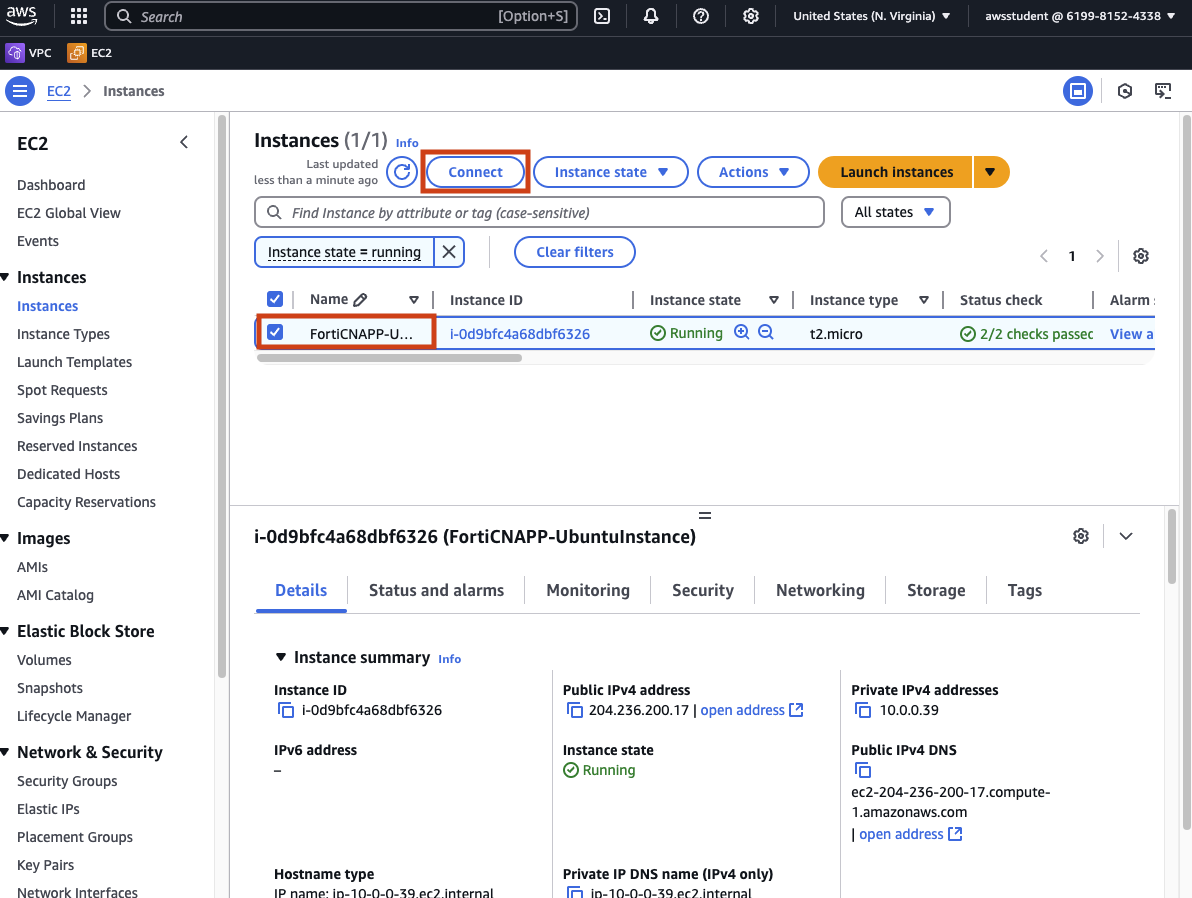1192x898 pixels.
Task: Switch to the Security tab
Action: 702,590
